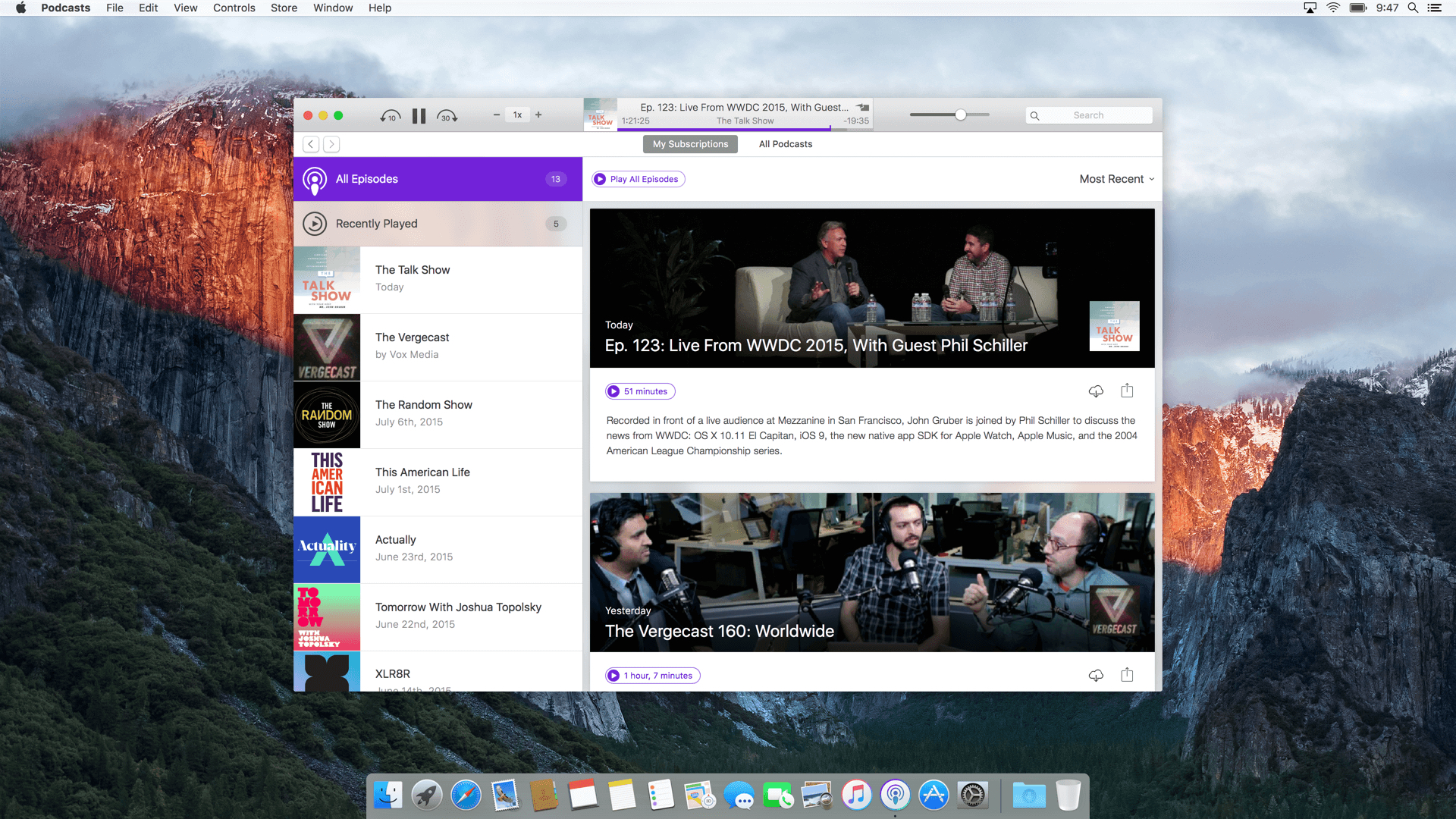This screenshot has width=1456, height=819.
Task: Click the Recently Played play-circle icon
Action: (x=315, y=224)
